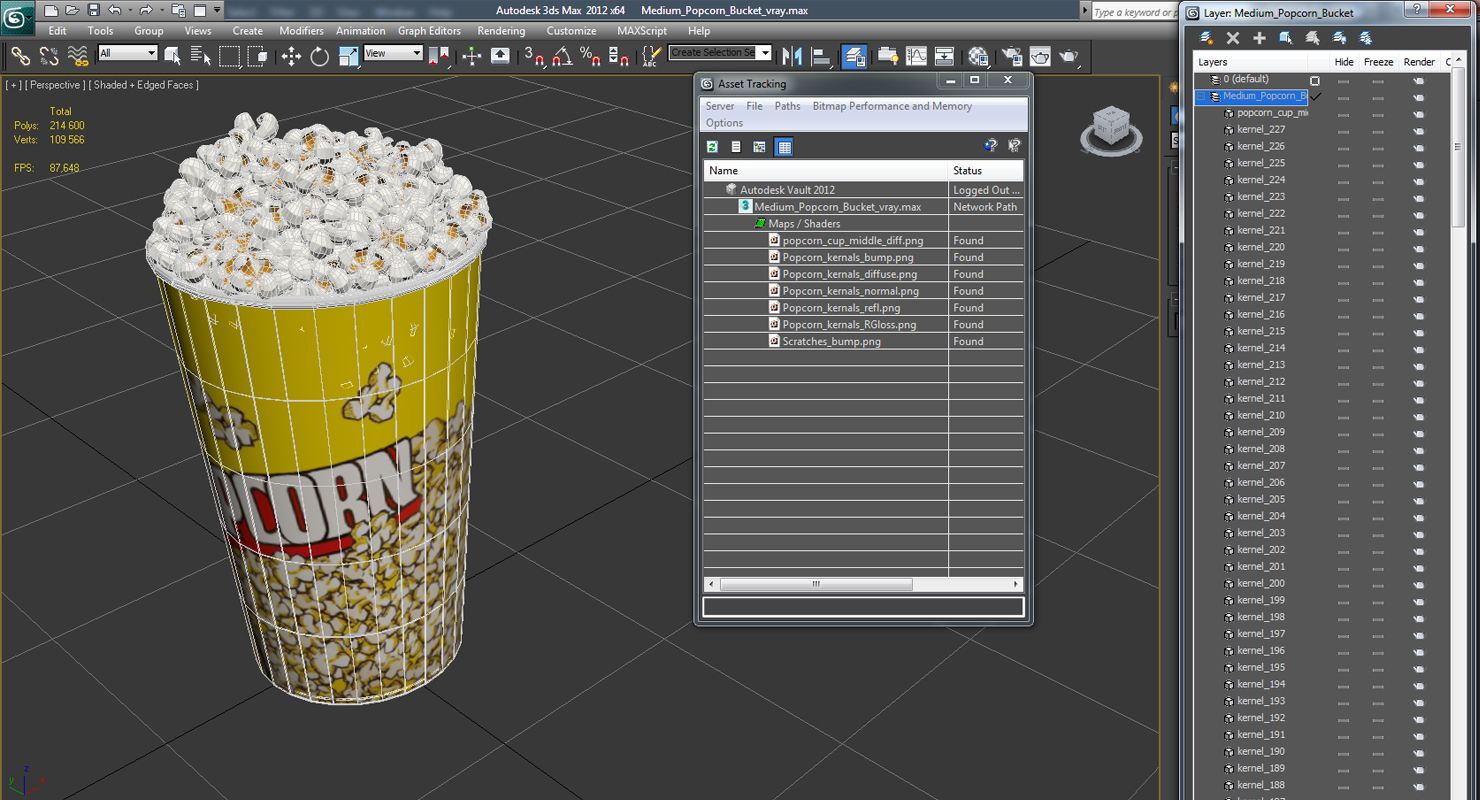Set layer 0 (default) as current via checkbox
Screen dimensions: 1480x800
pyautogui.click(x=1315, y=81)
